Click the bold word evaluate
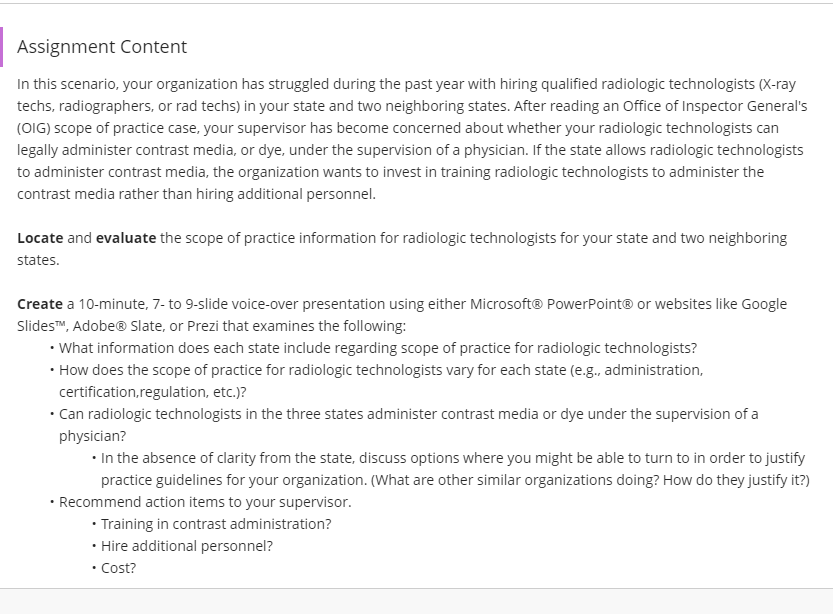The height and width of the screenshot is (614, 833). (126, 238)
